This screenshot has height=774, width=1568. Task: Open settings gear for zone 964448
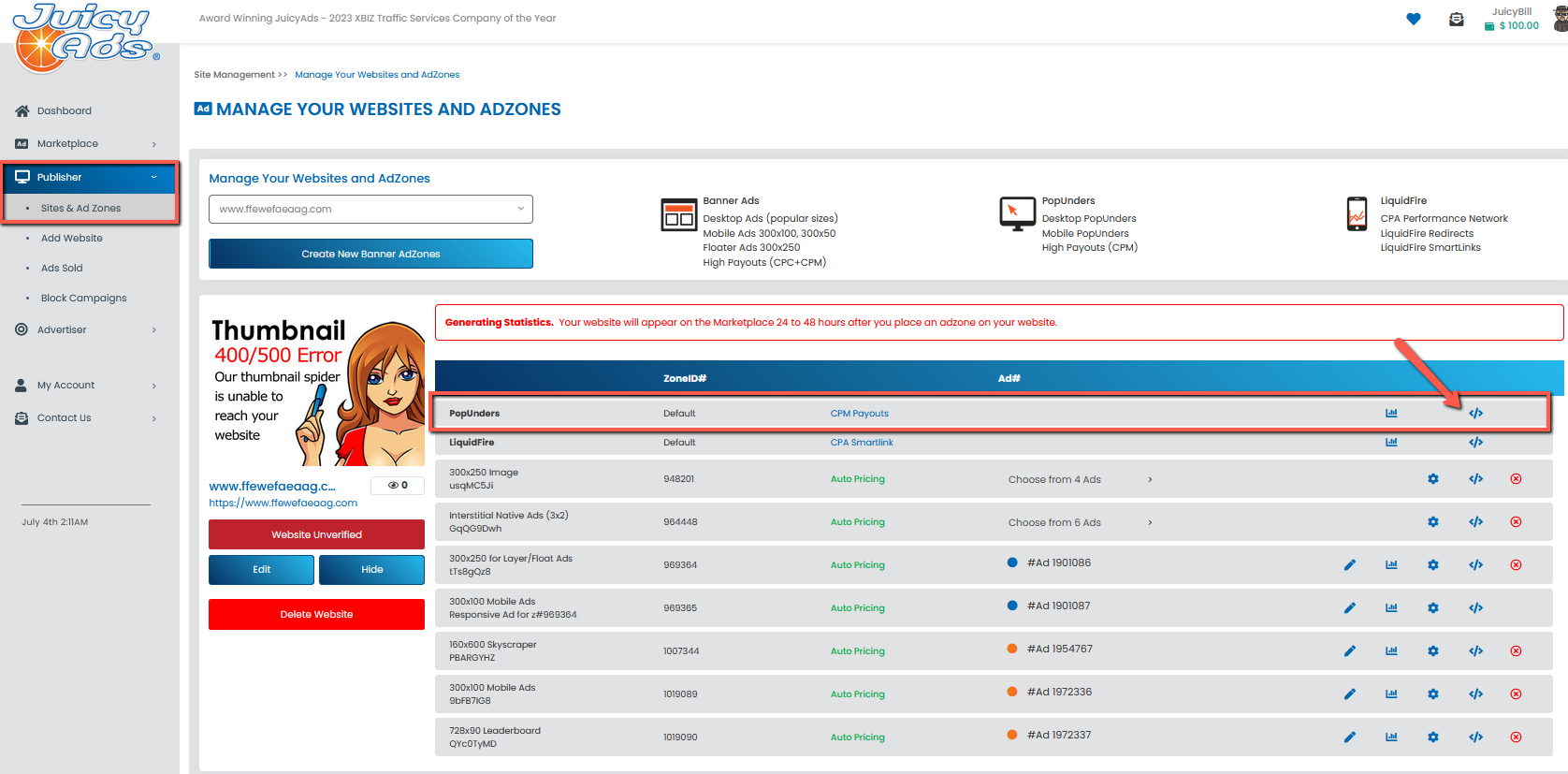coord(1433,522)
